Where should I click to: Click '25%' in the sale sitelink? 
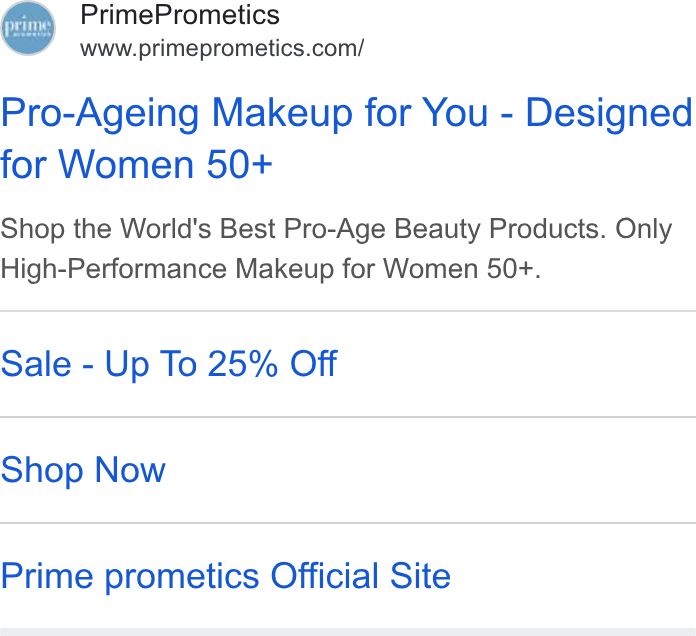(243, 364)
